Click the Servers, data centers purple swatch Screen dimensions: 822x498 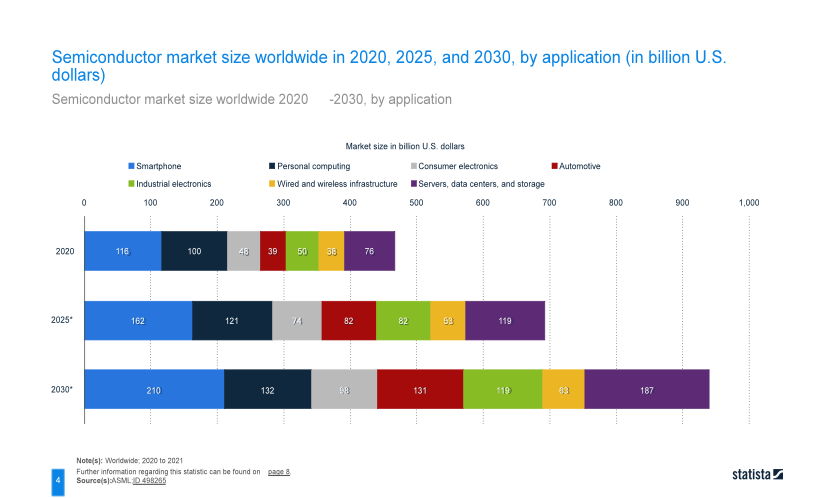[x=414, y=184]
